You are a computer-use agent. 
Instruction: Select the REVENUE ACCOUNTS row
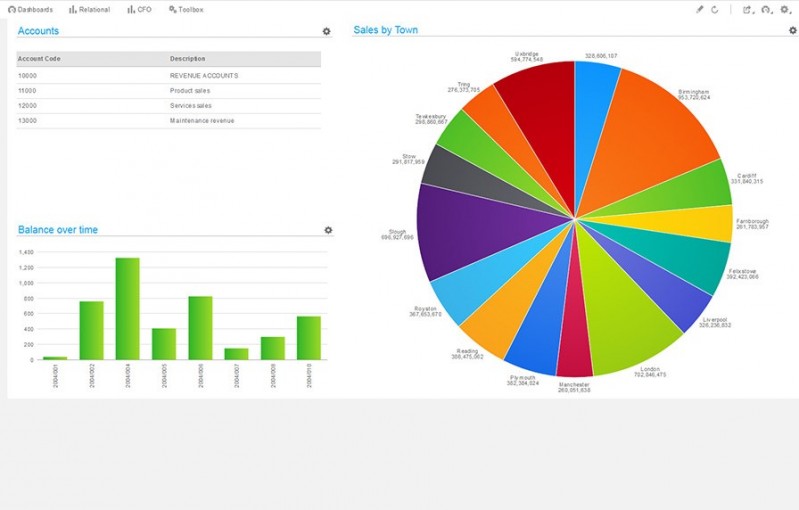tap(168, 76)
